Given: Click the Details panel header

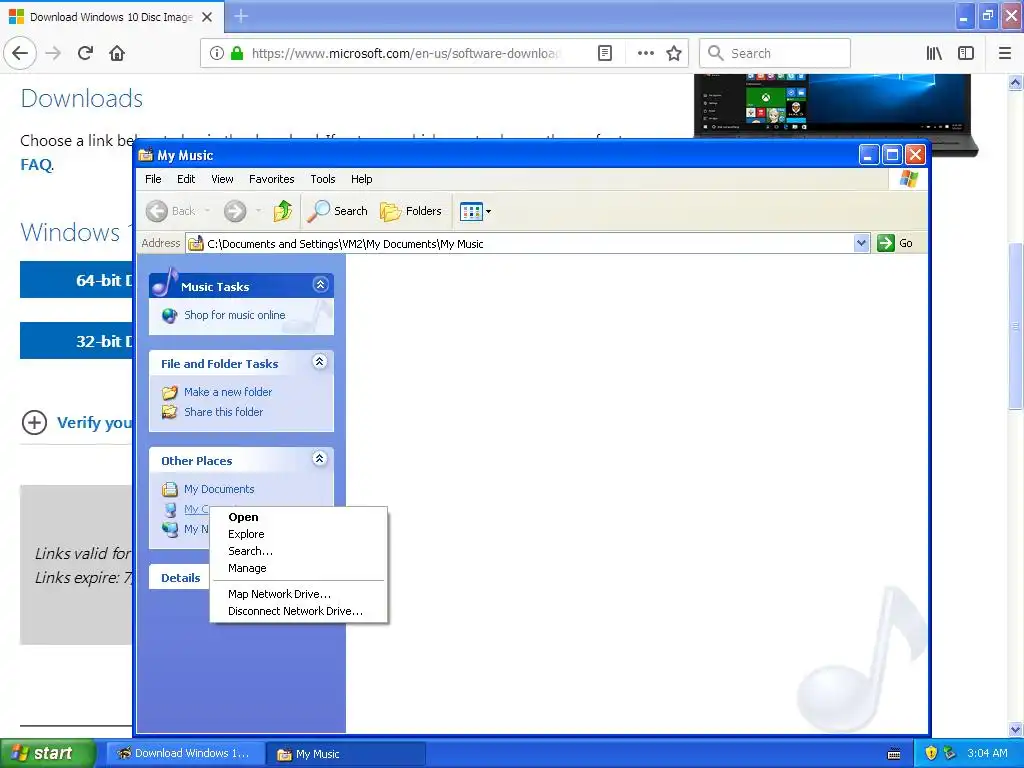Looking at the screenshot, I should [x=180, y=578].
